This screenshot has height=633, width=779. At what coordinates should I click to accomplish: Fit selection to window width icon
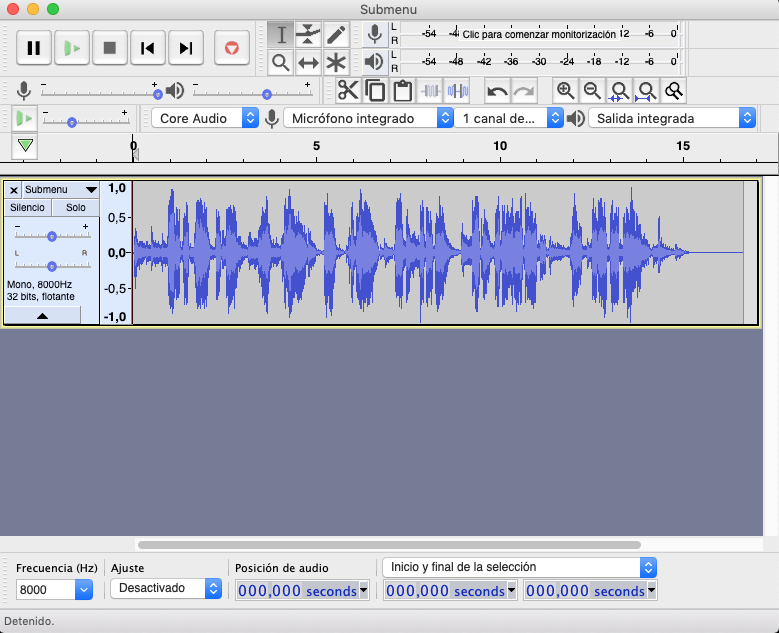[x=619, y=91]
